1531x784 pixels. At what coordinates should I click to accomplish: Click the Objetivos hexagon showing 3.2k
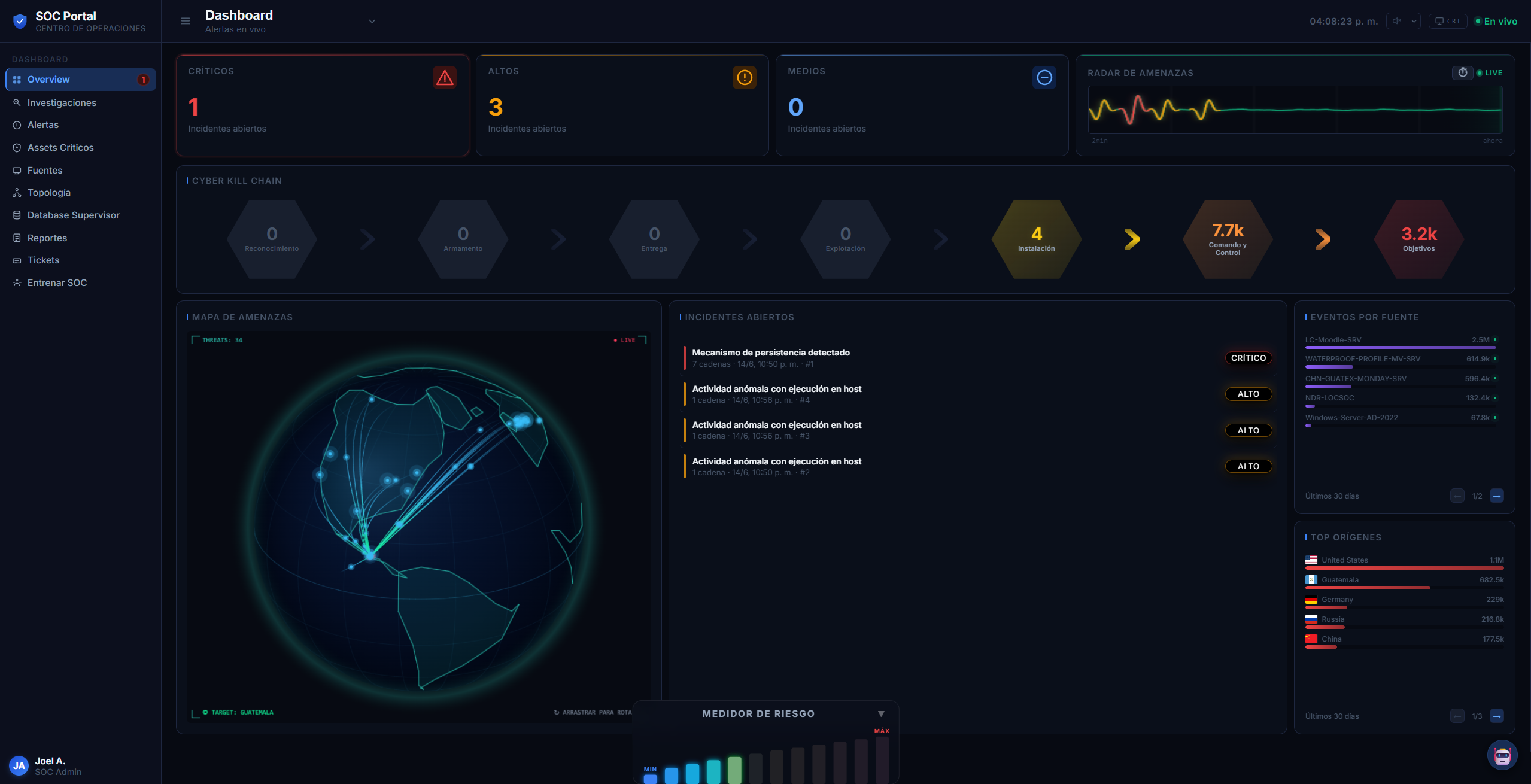(x=1419, y=239)
